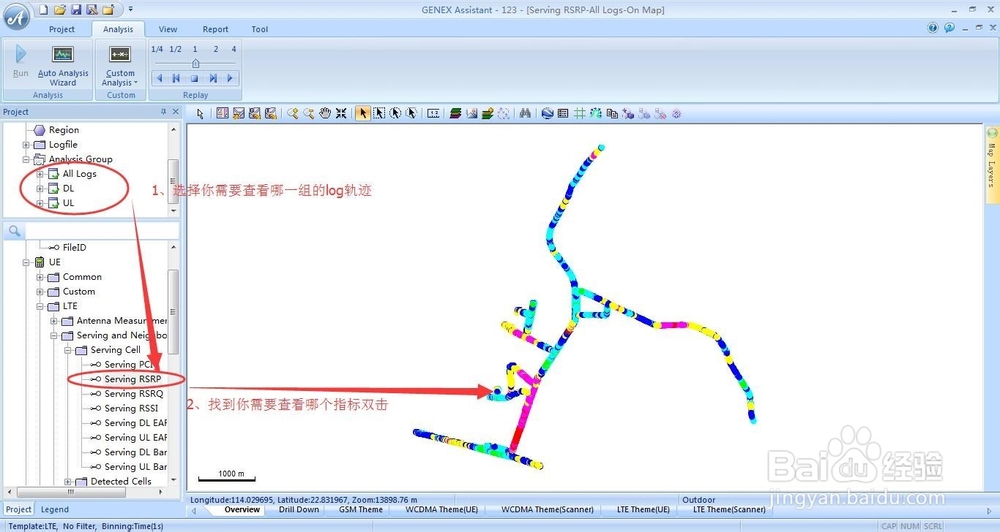The width and height of the screenshot is (1000, 532).
Task: Expand the DL analysis group
Action: point(40,188)
